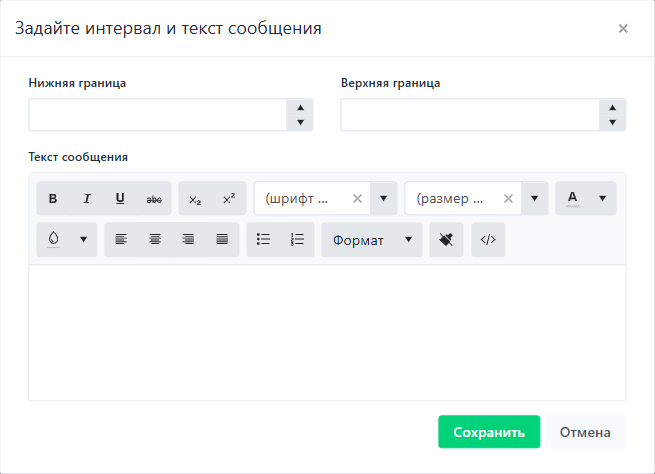Toggle bold text formatting
Screen dimensions: 655x474
53,199
